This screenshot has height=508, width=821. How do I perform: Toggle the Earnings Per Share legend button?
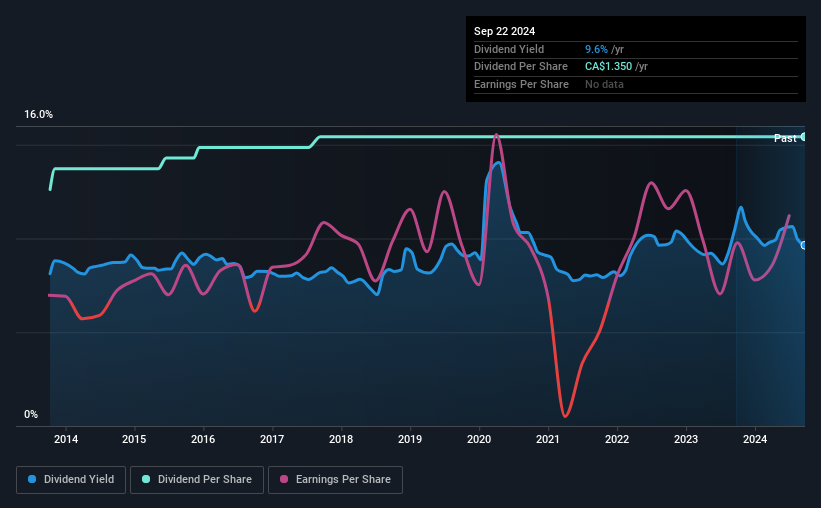coord(335,480)
